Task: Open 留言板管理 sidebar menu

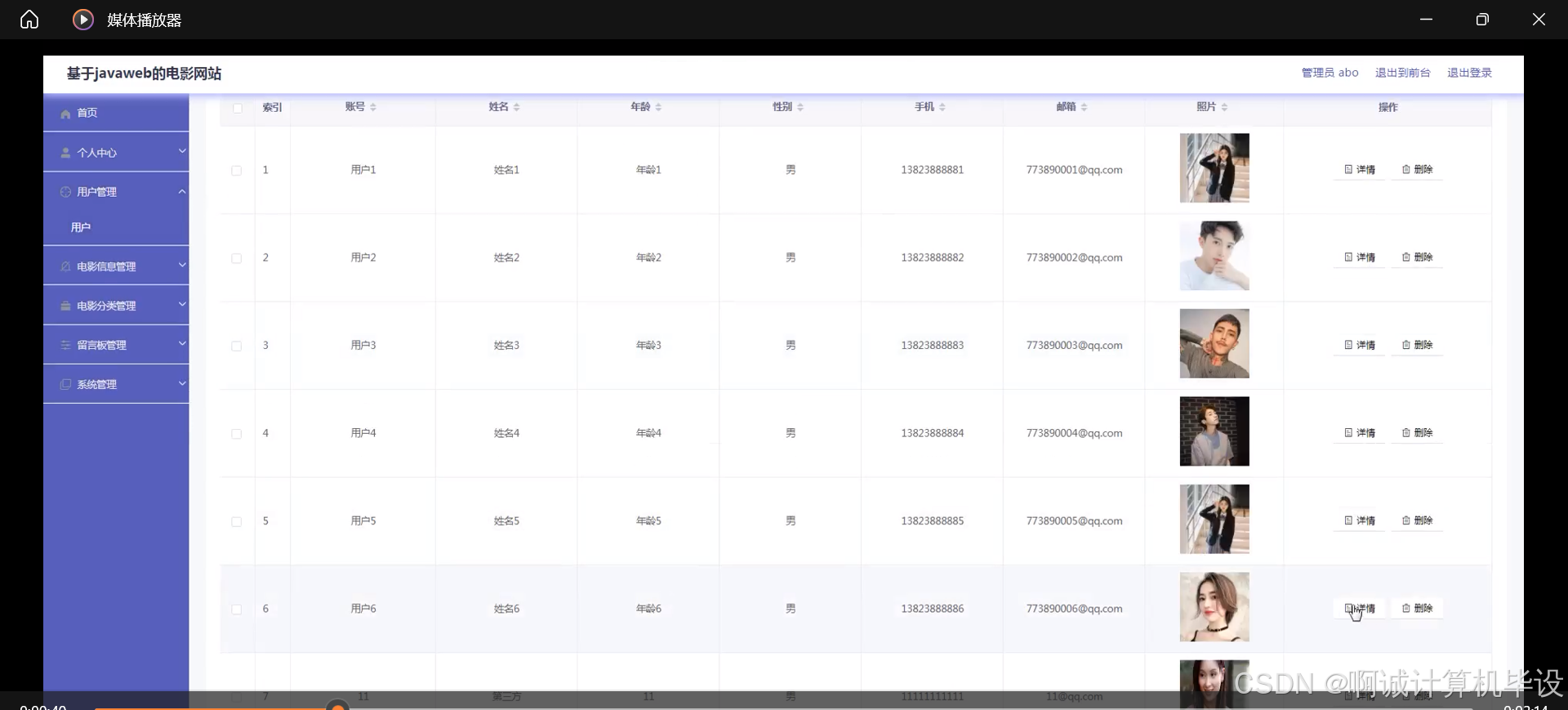Action: [116, 345]
